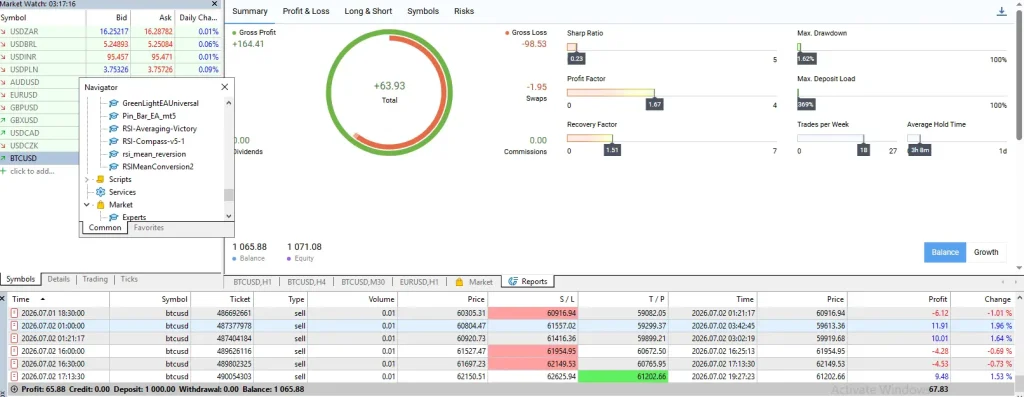Viewport: 1024px width, 397px height.
Task: Select the Favorites tab in Navigator
Action: pyautogui.click(x=149, y=228)
